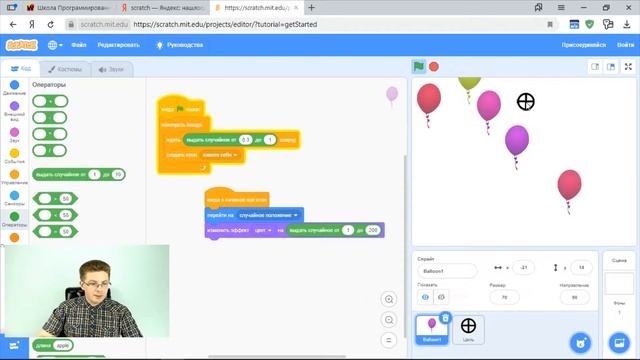Switch to large stage layout
640x360 pixels.
(611, 67)
